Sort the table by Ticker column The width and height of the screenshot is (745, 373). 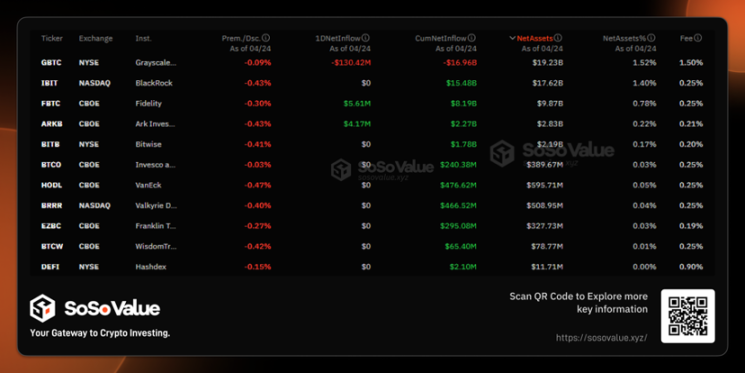pos(52,38)
